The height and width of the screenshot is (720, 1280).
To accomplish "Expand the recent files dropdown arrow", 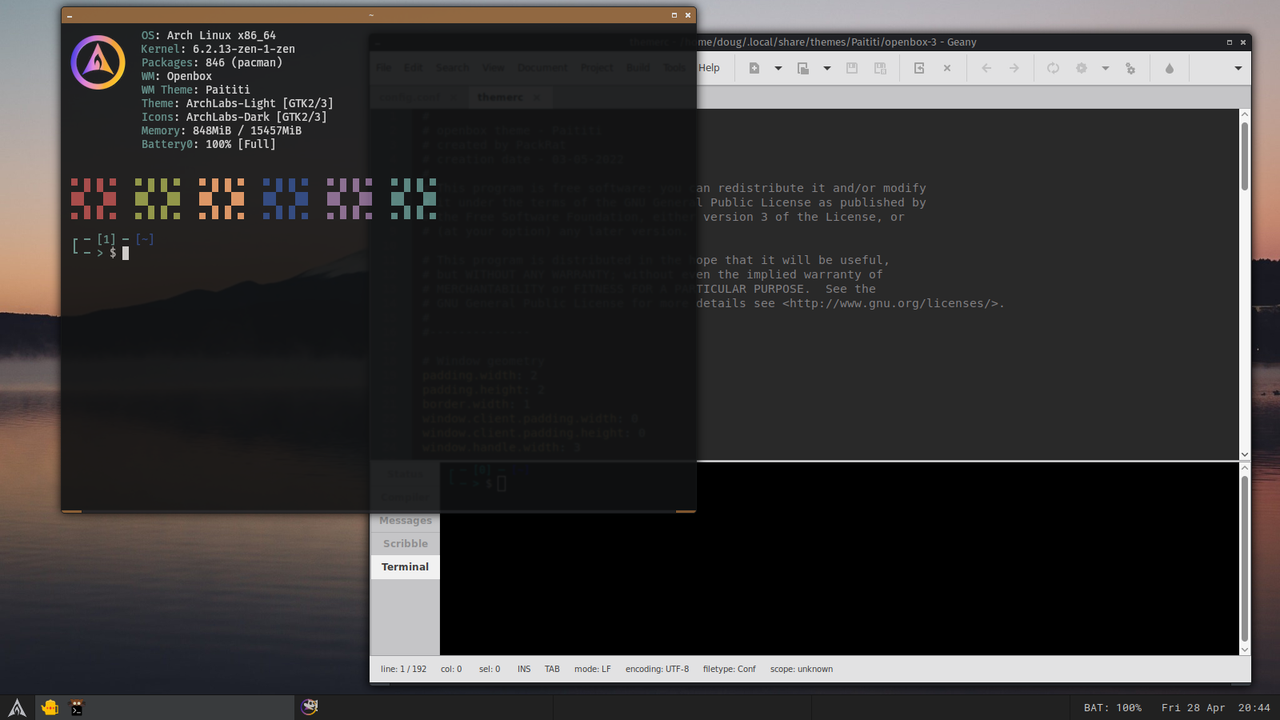I will pyautogui.click(x=827, y=68).
